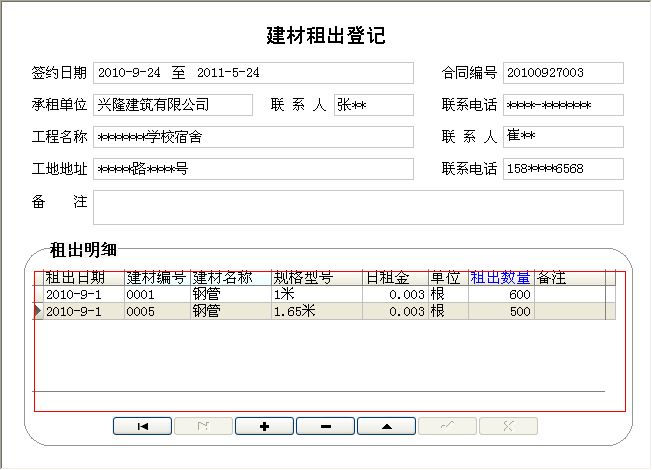
Task: Select the row with 建材编号 0001
Action: (x=157, y=295)
